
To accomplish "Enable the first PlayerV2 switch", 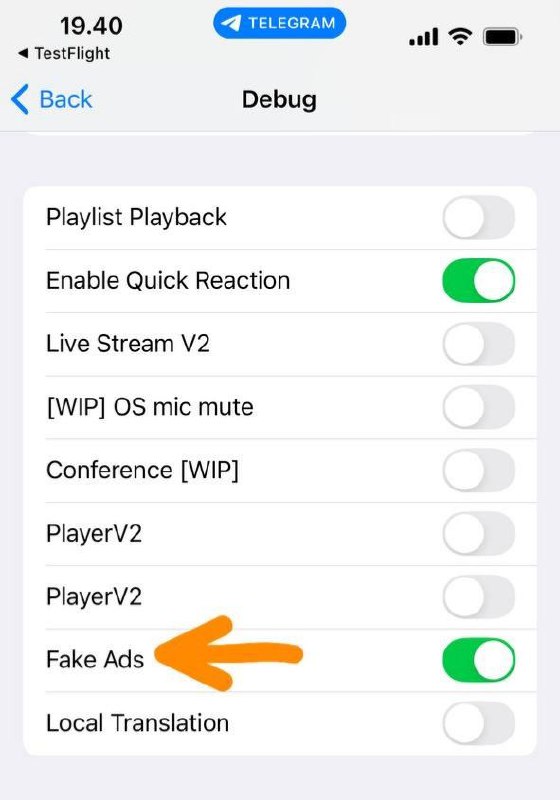I will point(478,534).
